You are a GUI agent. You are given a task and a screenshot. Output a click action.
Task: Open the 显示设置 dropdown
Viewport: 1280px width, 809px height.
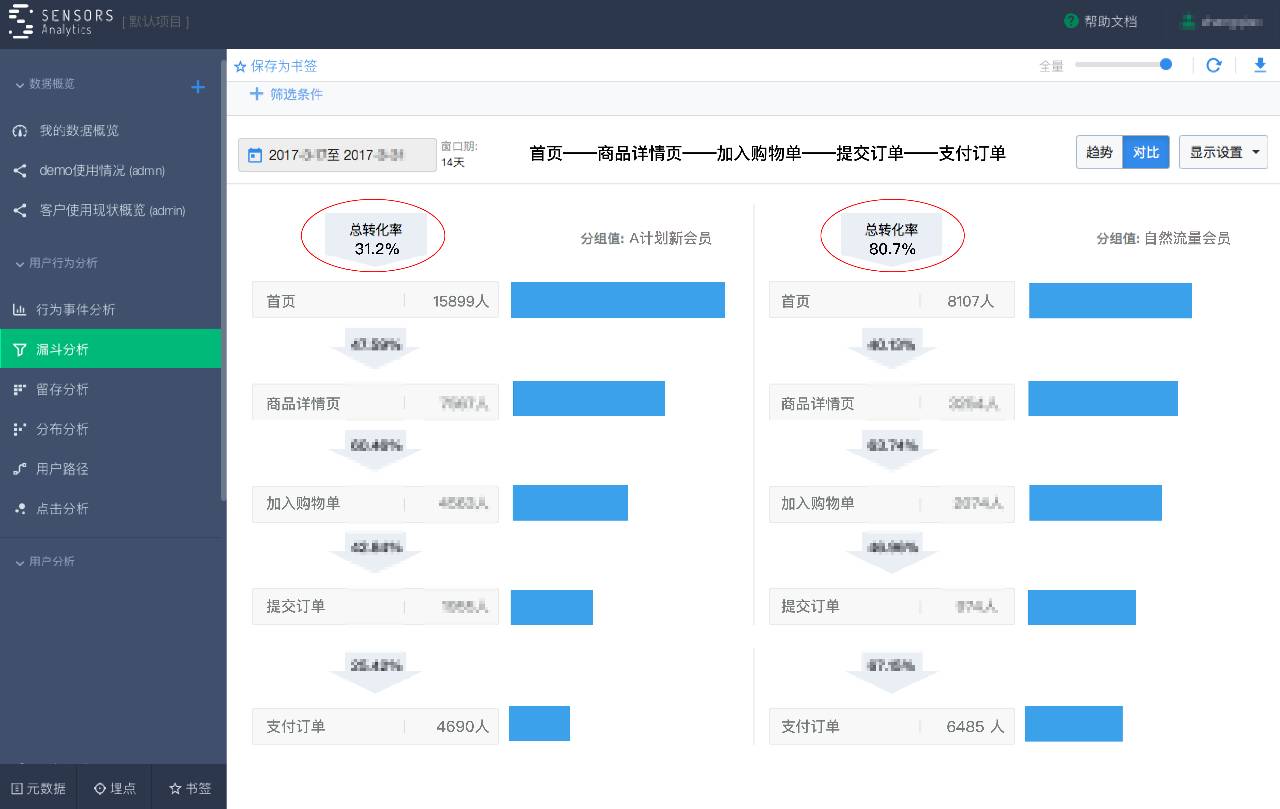point(1223,152)
